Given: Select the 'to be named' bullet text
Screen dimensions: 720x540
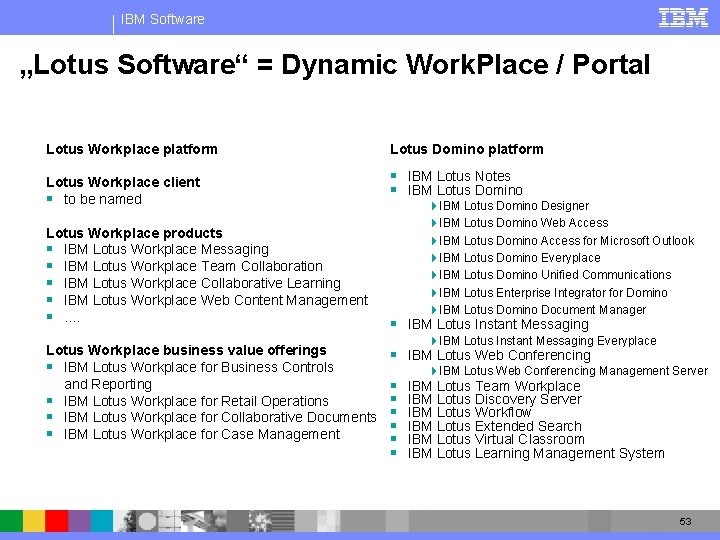Looking at the screenshot, I should coord(102,199).
